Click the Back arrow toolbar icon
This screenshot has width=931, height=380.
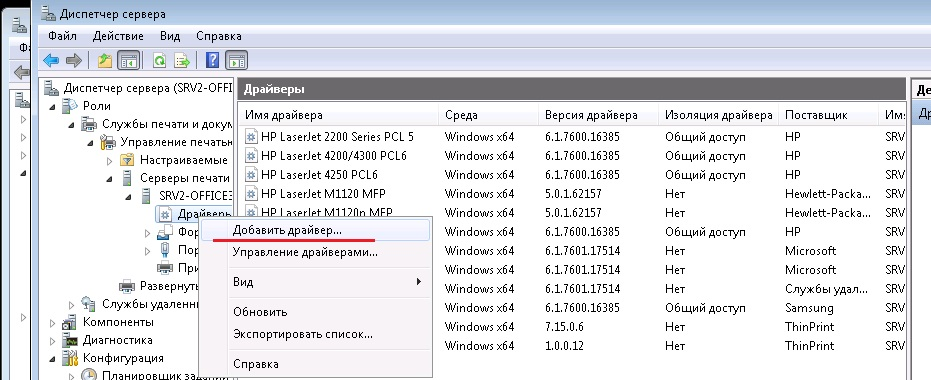click(51, 60)
